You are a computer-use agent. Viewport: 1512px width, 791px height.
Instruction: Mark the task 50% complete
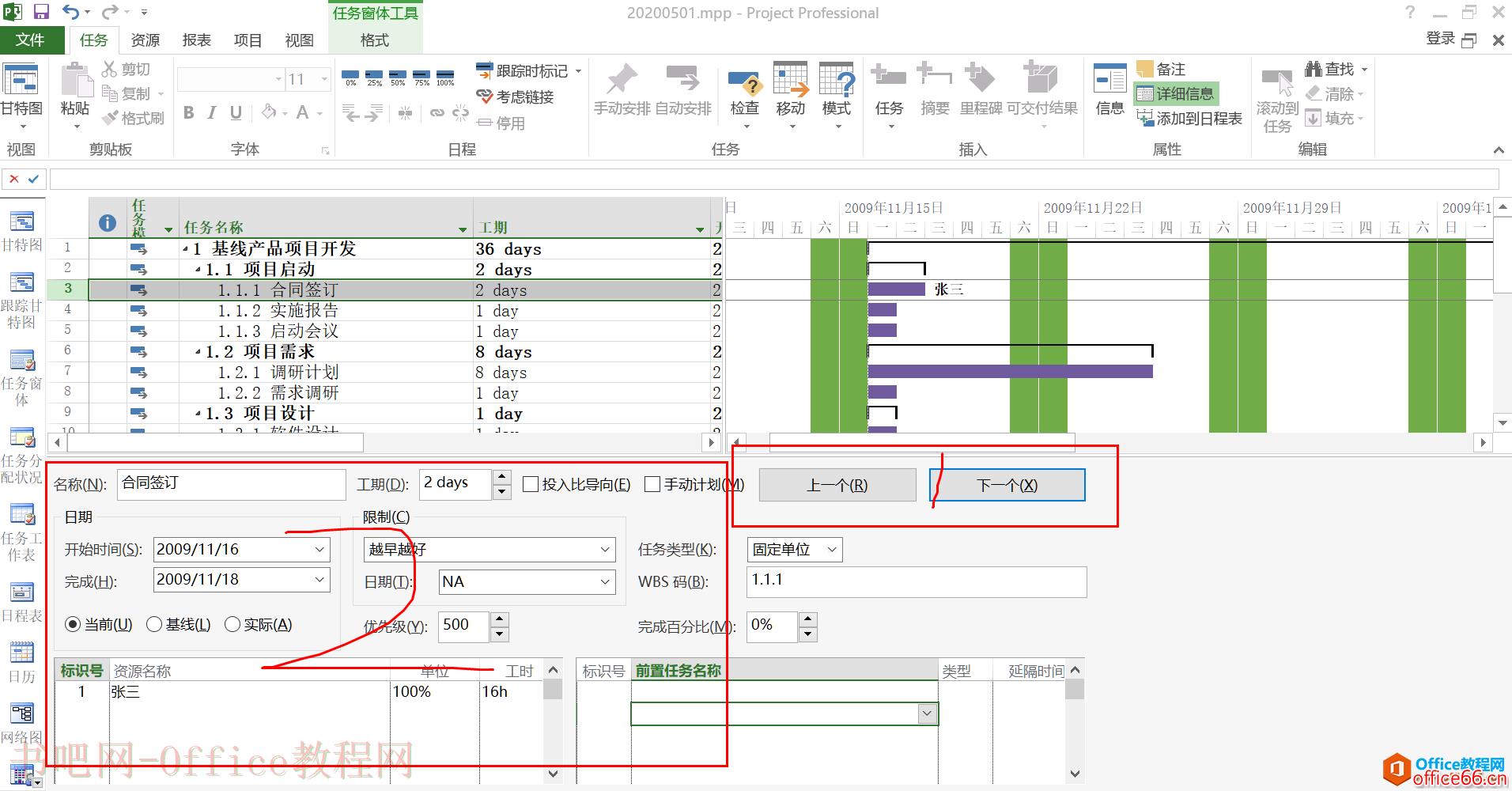398,78
